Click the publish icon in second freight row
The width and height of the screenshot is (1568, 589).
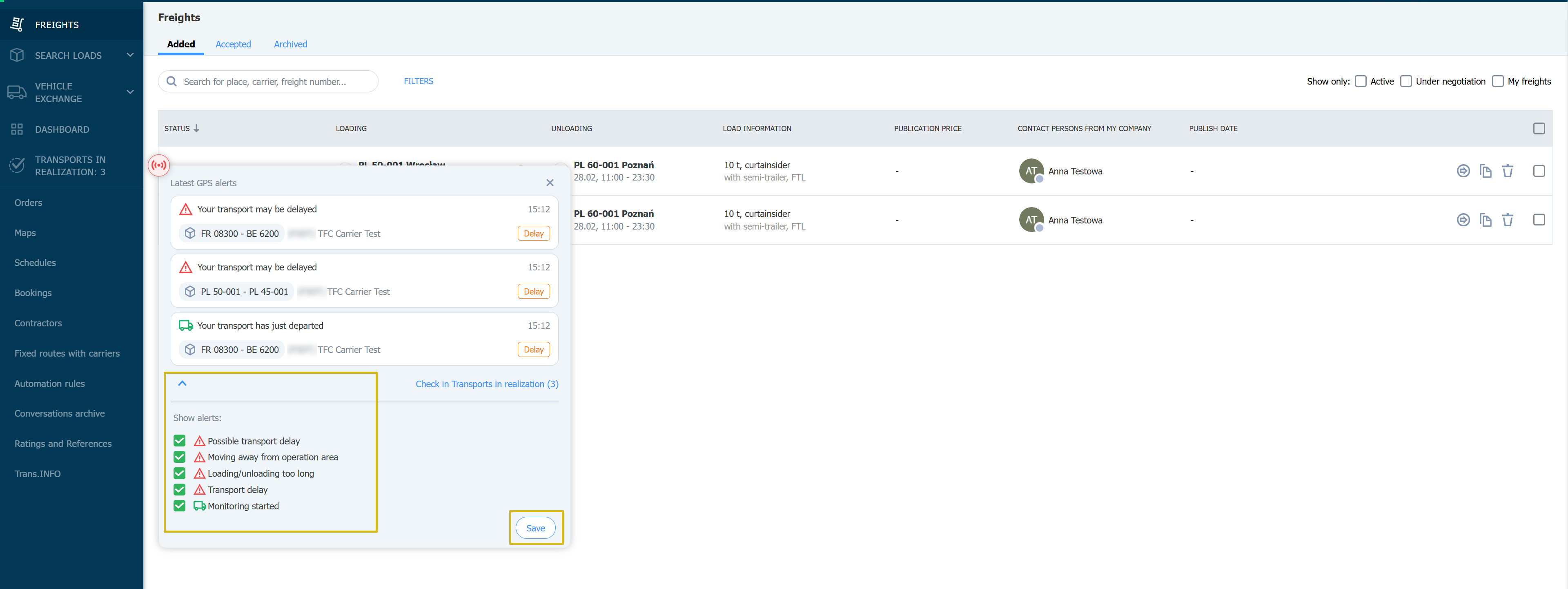point(1463,220)
